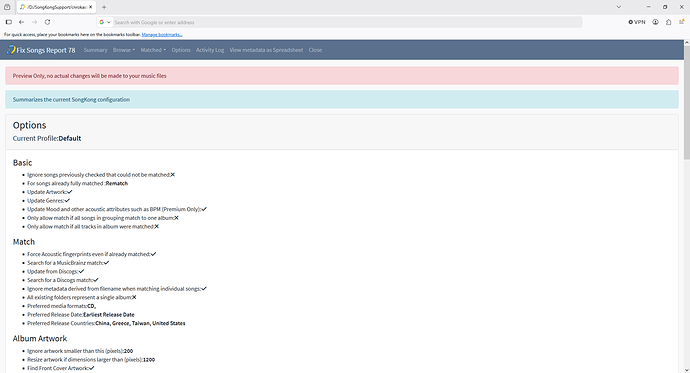Click 'Only allow match if all songs in grouping' line
Image resolution: width=690 pixels, height=373 pixels.
[103, 218]
